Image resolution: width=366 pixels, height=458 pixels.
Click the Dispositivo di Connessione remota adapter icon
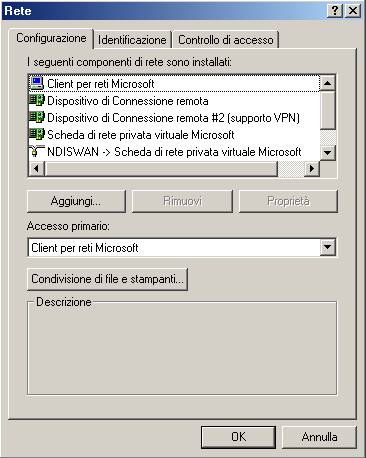pyautogui.click(x=37, y=100)
